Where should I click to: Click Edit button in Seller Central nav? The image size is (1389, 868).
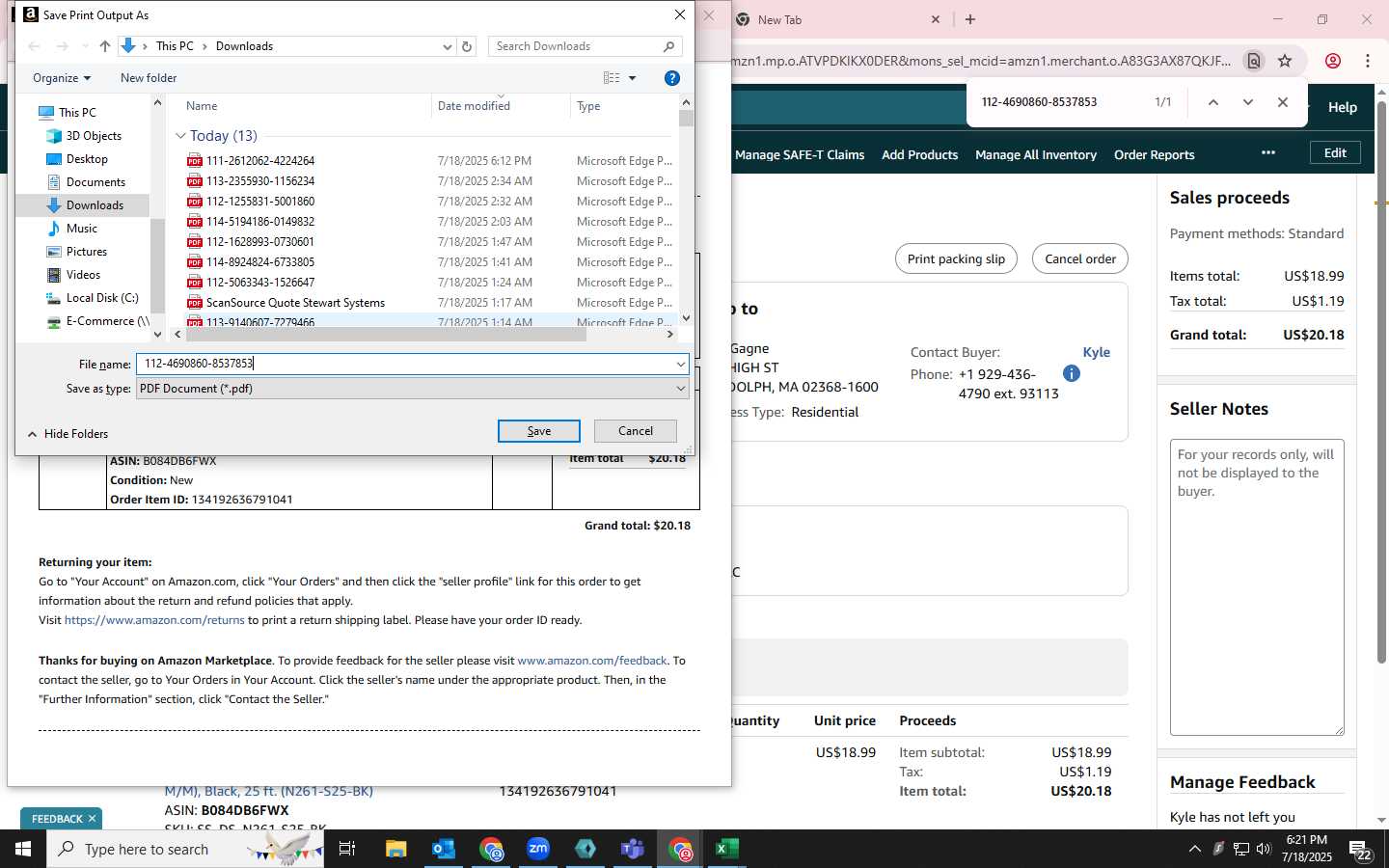1335,152
